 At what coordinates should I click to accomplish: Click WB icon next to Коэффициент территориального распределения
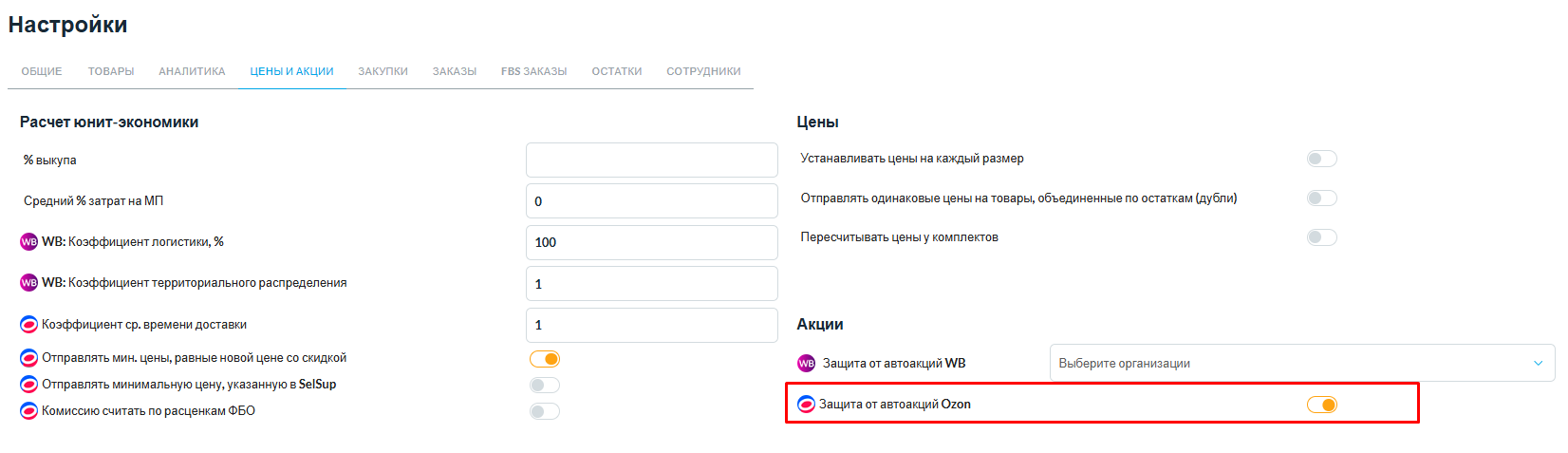coord(28,283)
